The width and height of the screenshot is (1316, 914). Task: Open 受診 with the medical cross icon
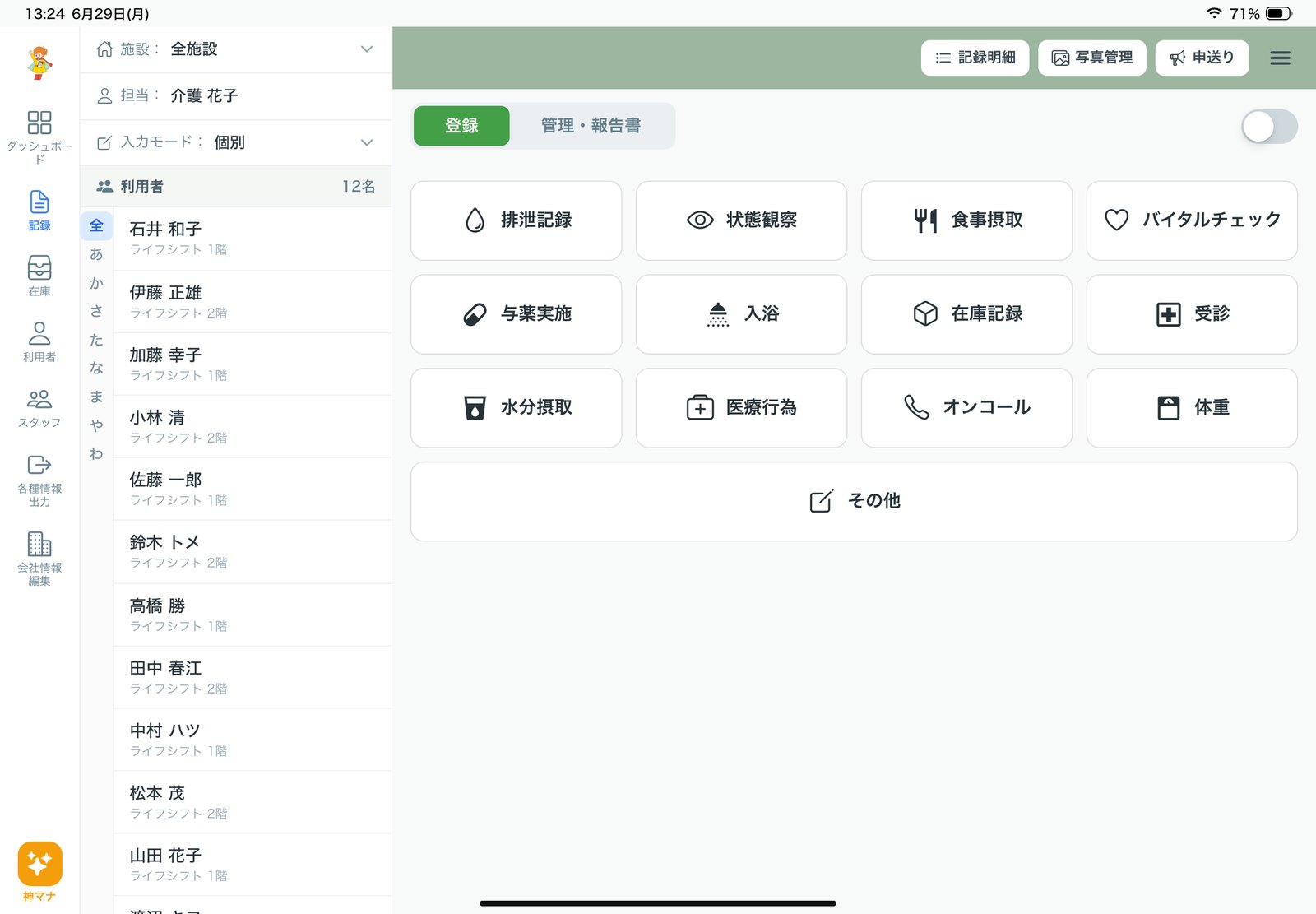pyautogui.click(x=1192, y=314)
